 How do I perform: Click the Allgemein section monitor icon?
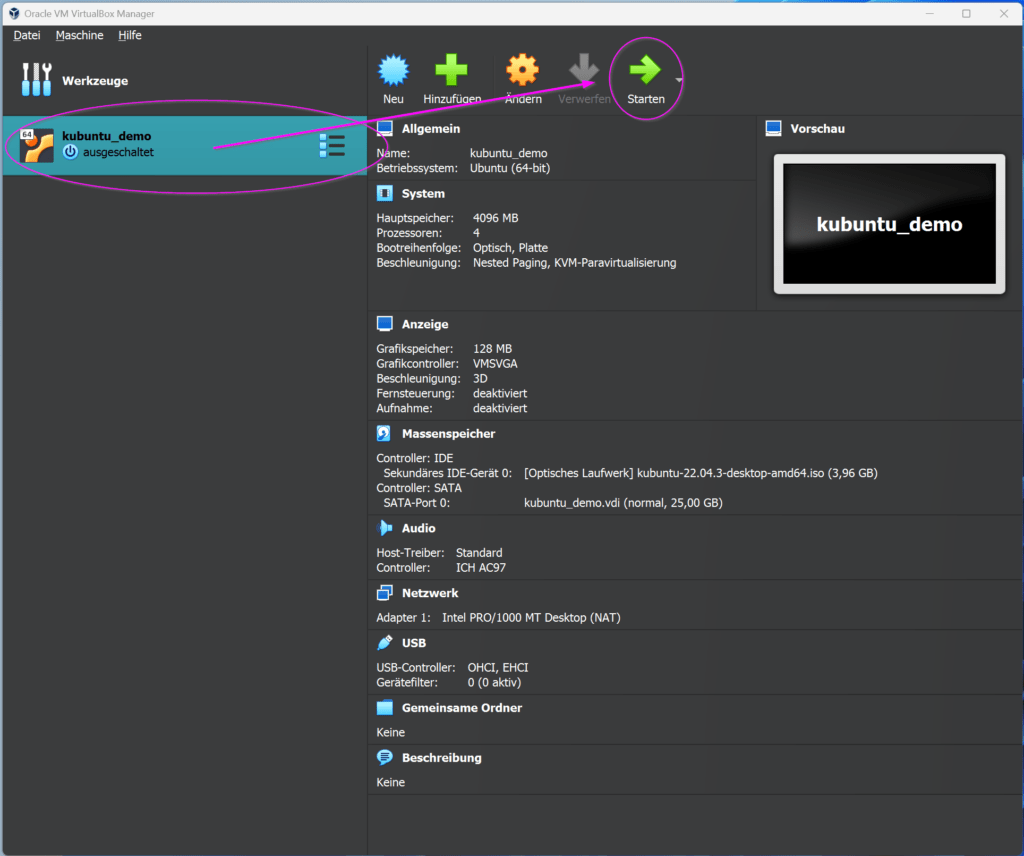click(x=385, y=129)
